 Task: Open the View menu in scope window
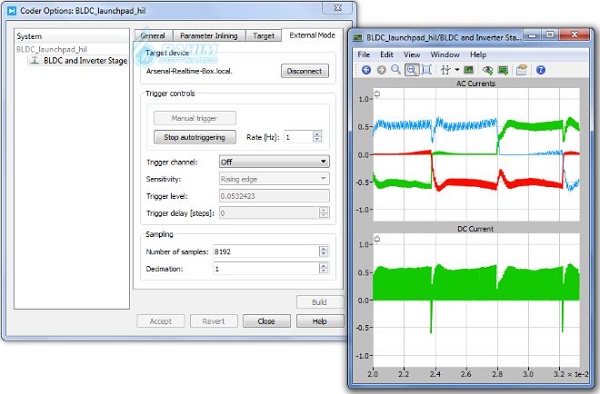(x=412, y=55)
